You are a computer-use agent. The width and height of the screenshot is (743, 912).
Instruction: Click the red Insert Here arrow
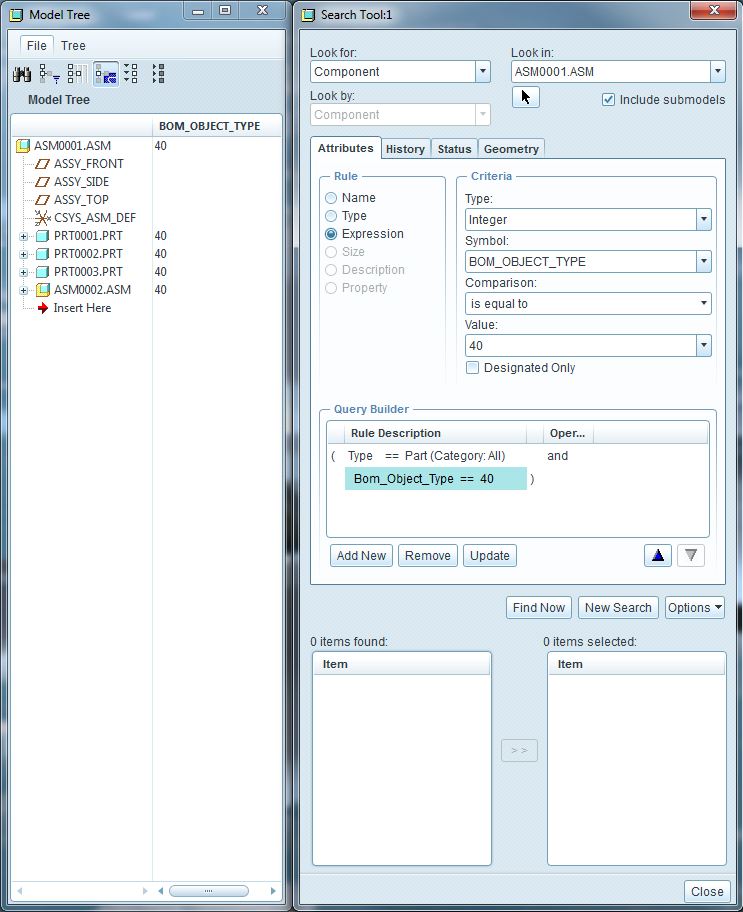point(42,308)
